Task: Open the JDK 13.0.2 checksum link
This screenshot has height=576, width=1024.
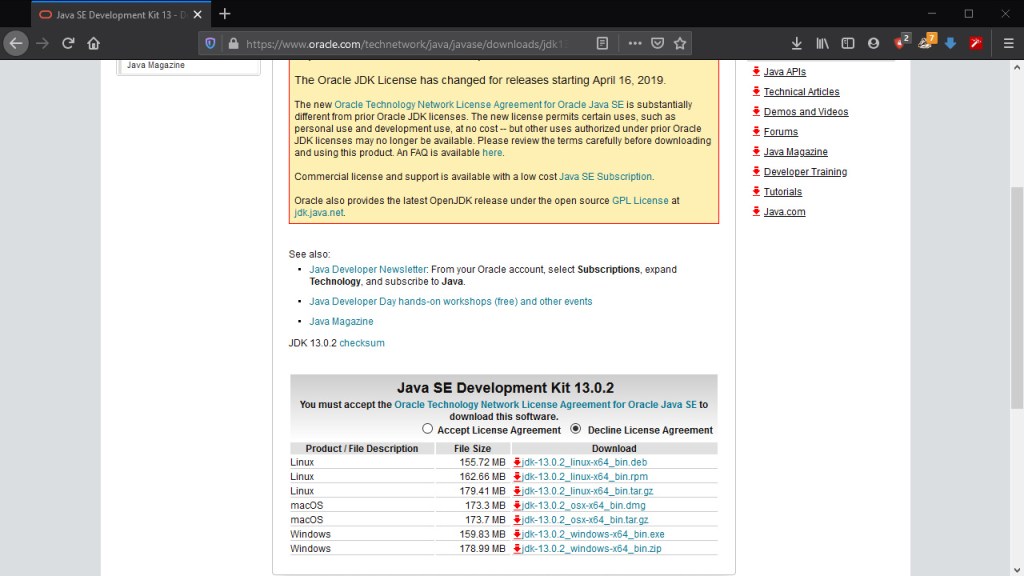Action: pos(362,343)
